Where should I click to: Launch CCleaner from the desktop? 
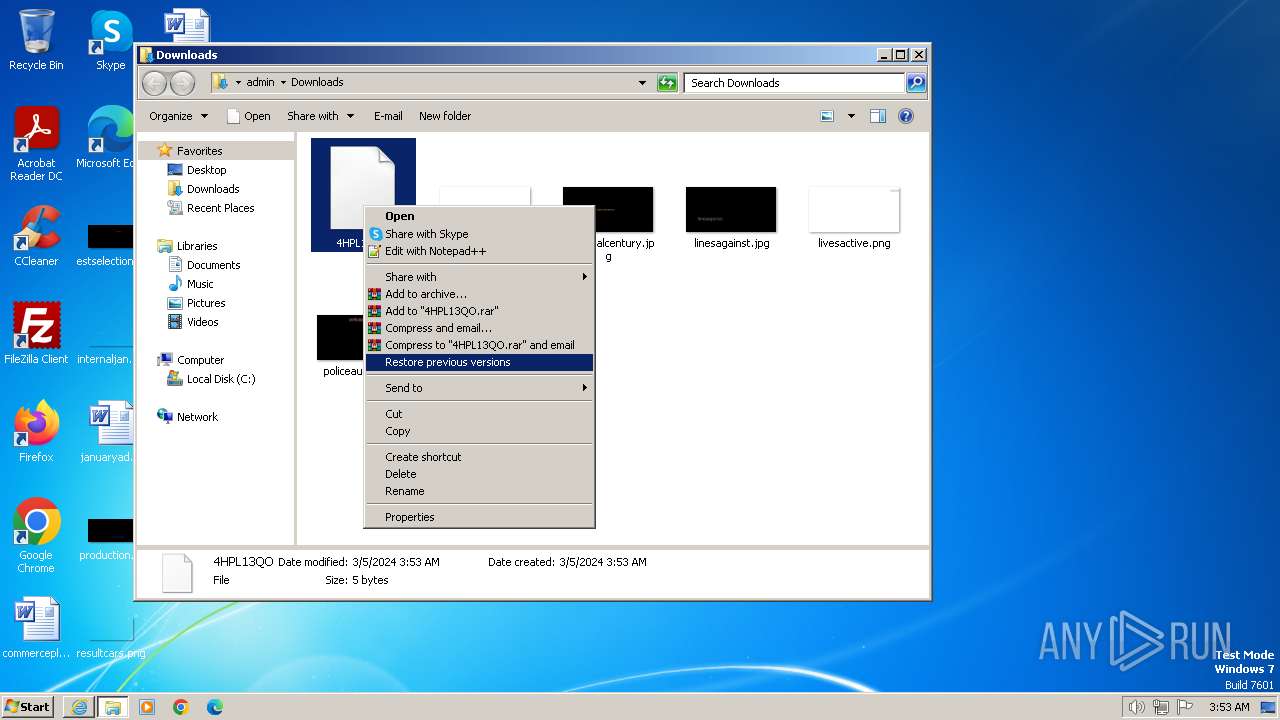(36, 236)
